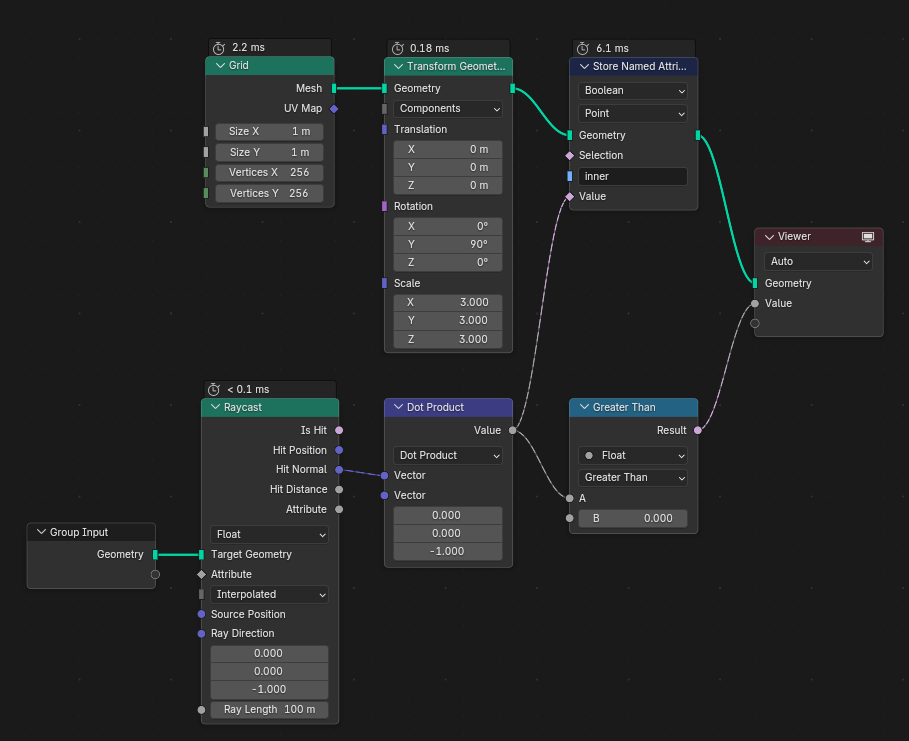Click the Store Named Attribute timer icon
The image size is (909, 741).
(584, 47)
